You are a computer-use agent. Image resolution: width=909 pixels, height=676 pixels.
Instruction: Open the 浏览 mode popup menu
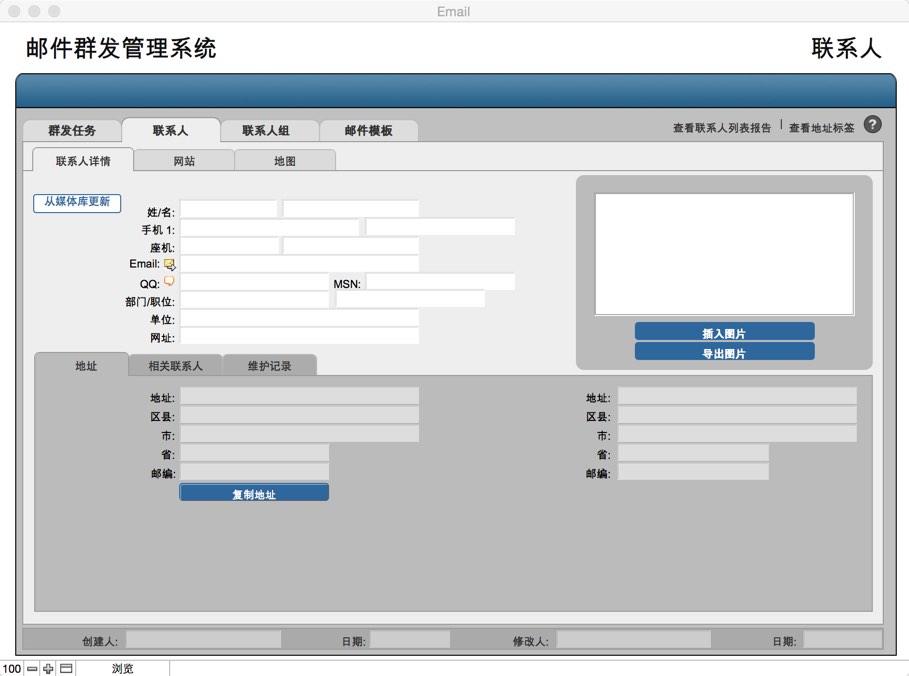tap(122, 668)
